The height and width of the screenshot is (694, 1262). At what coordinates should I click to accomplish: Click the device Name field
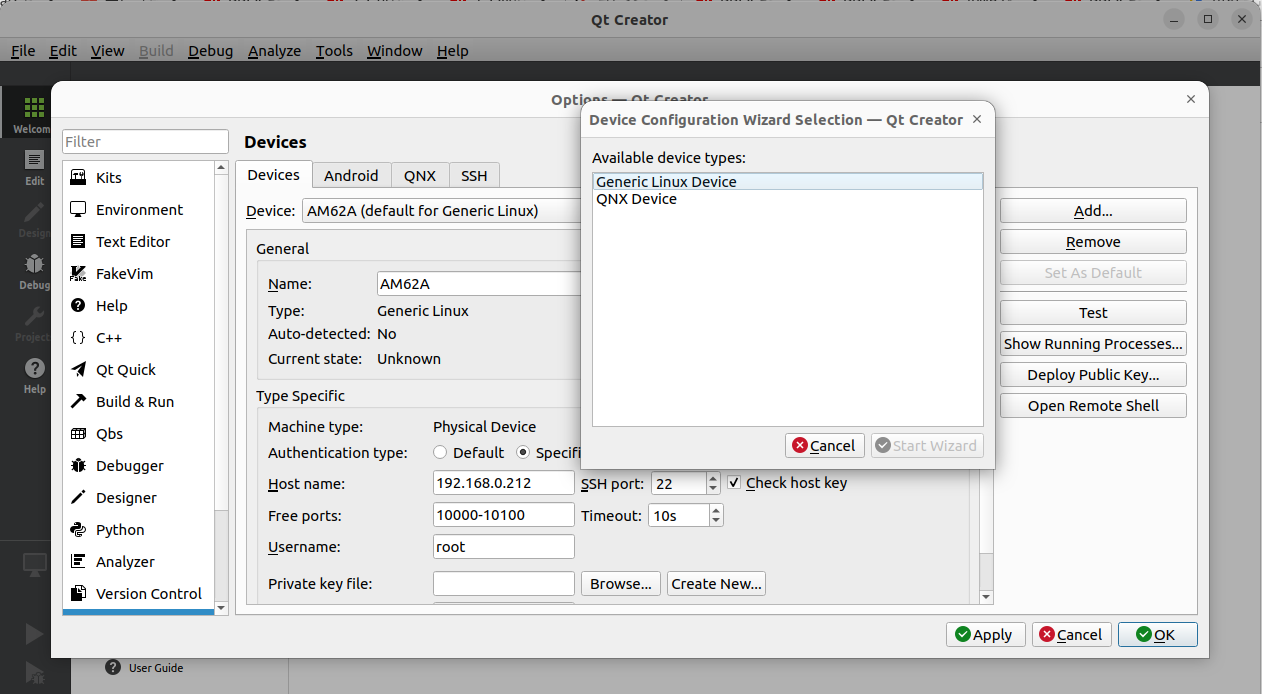point(479,284)
